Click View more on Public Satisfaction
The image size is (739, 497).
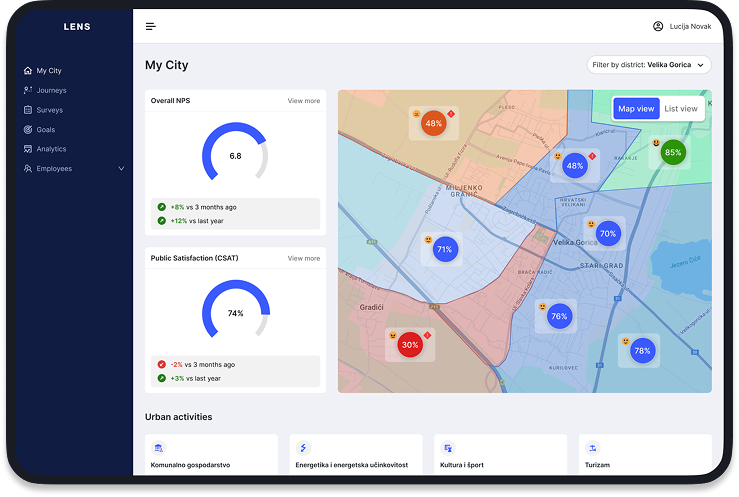304,258
